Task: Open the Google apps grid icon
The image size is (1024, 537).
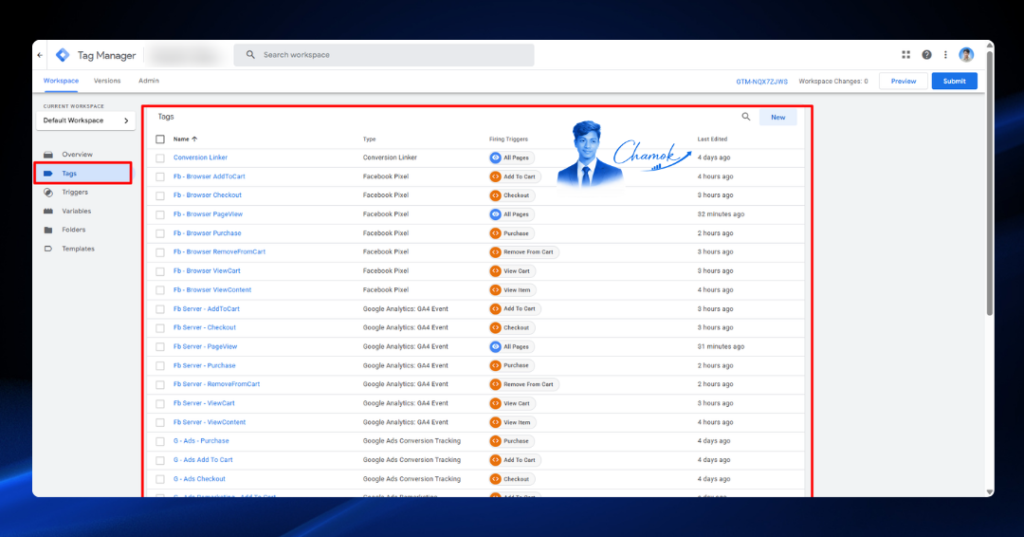Action: click(906, 55)
